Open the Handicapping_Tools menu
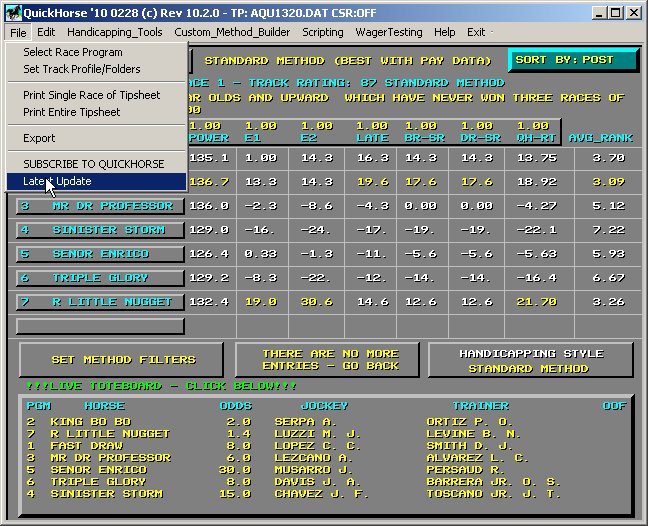This screenshot has width=648, height=526. (x=115, y=32)
